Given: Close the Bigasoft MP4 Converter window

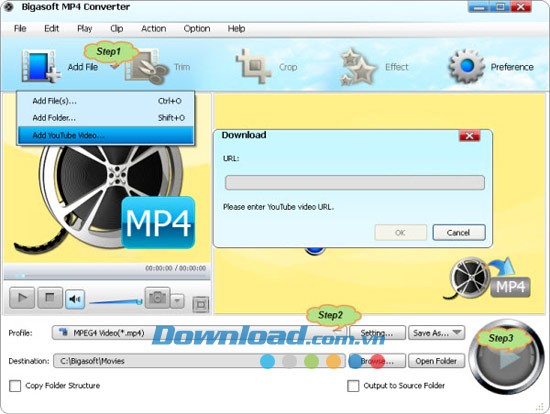Looking at the screenshot, I should (521, 7).
